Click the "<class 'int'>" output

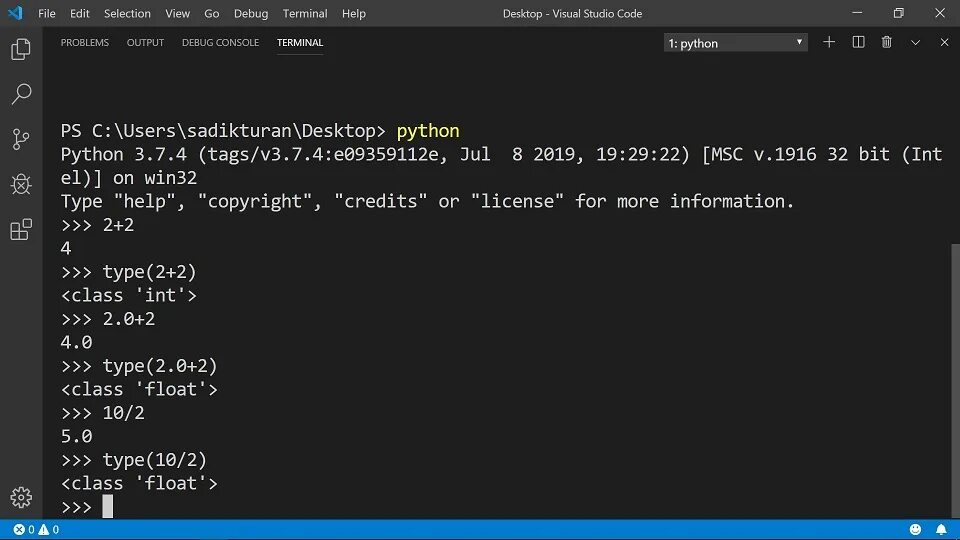(129, 296)
